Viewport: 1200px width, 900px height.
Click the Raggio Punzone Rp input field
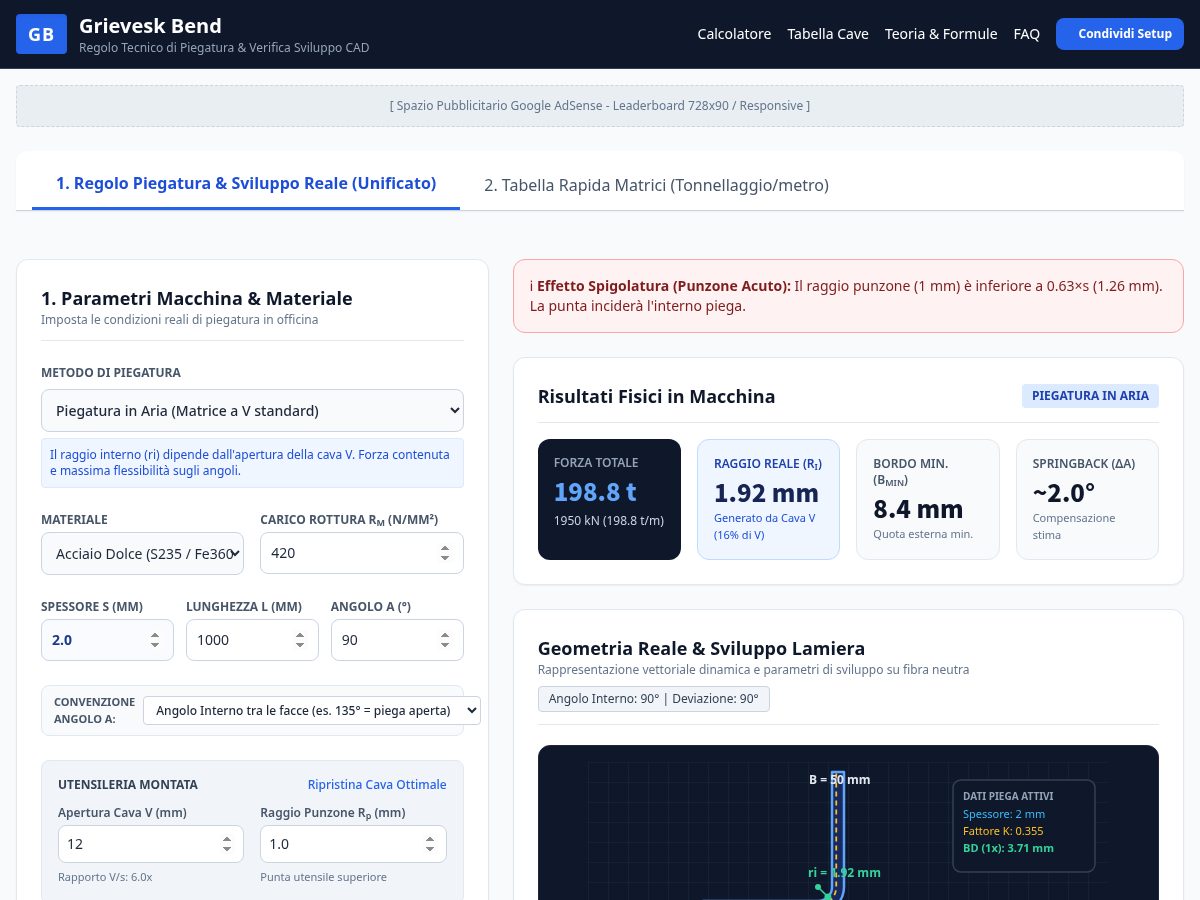coord(353,844)
